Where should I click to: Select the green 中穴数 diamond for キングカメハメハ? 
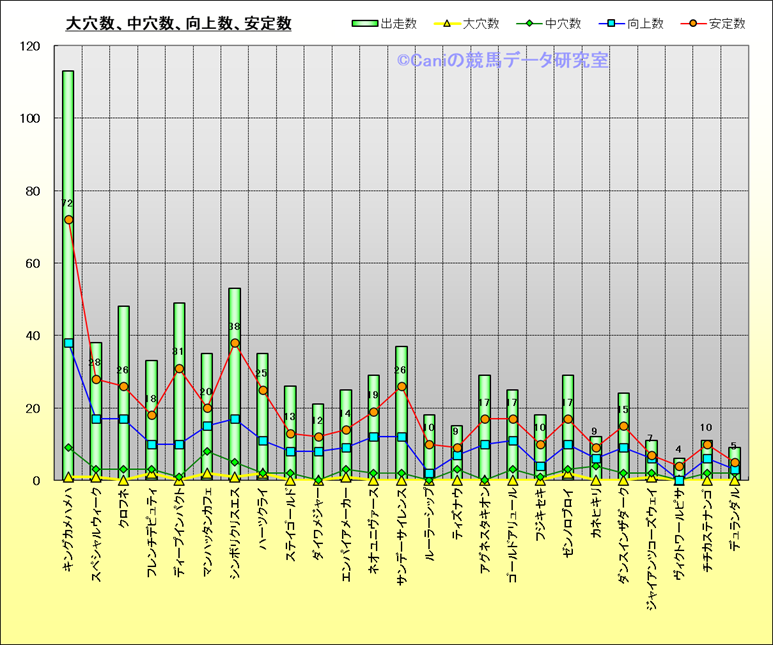point(69,448)
